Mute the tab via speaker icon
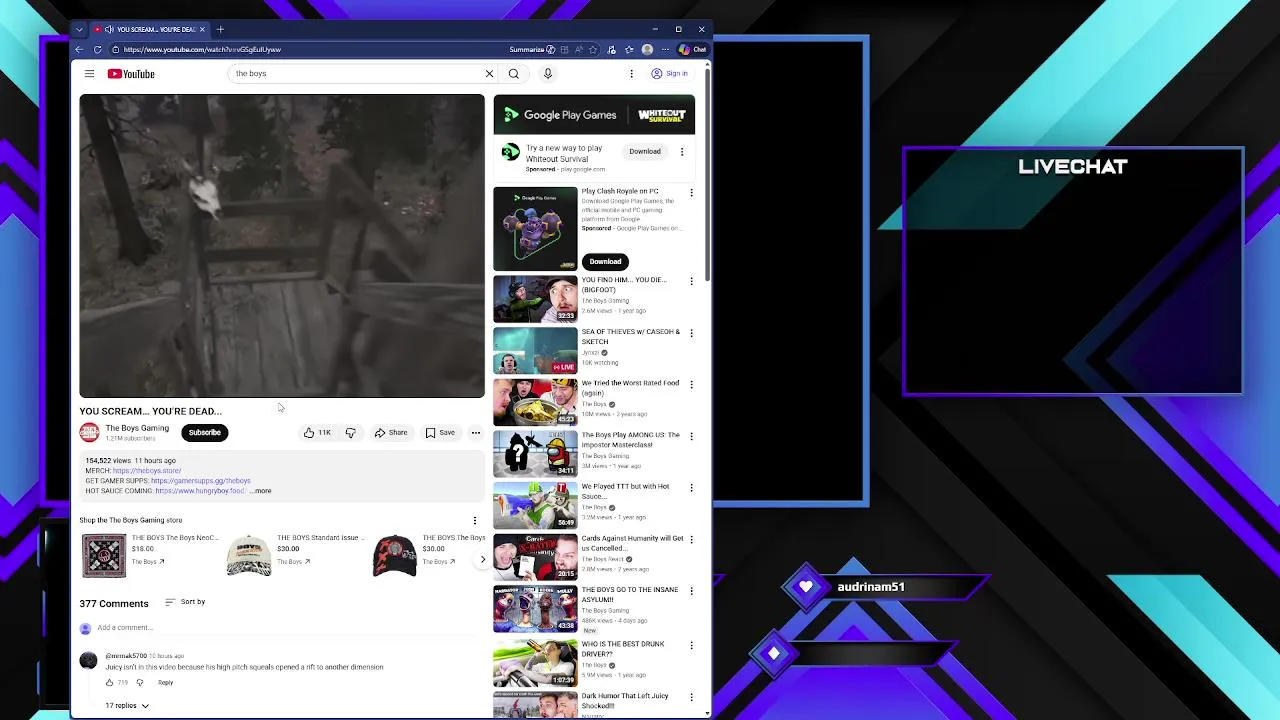The width and height of the screenshot is (1280, 720). [108, 29]
